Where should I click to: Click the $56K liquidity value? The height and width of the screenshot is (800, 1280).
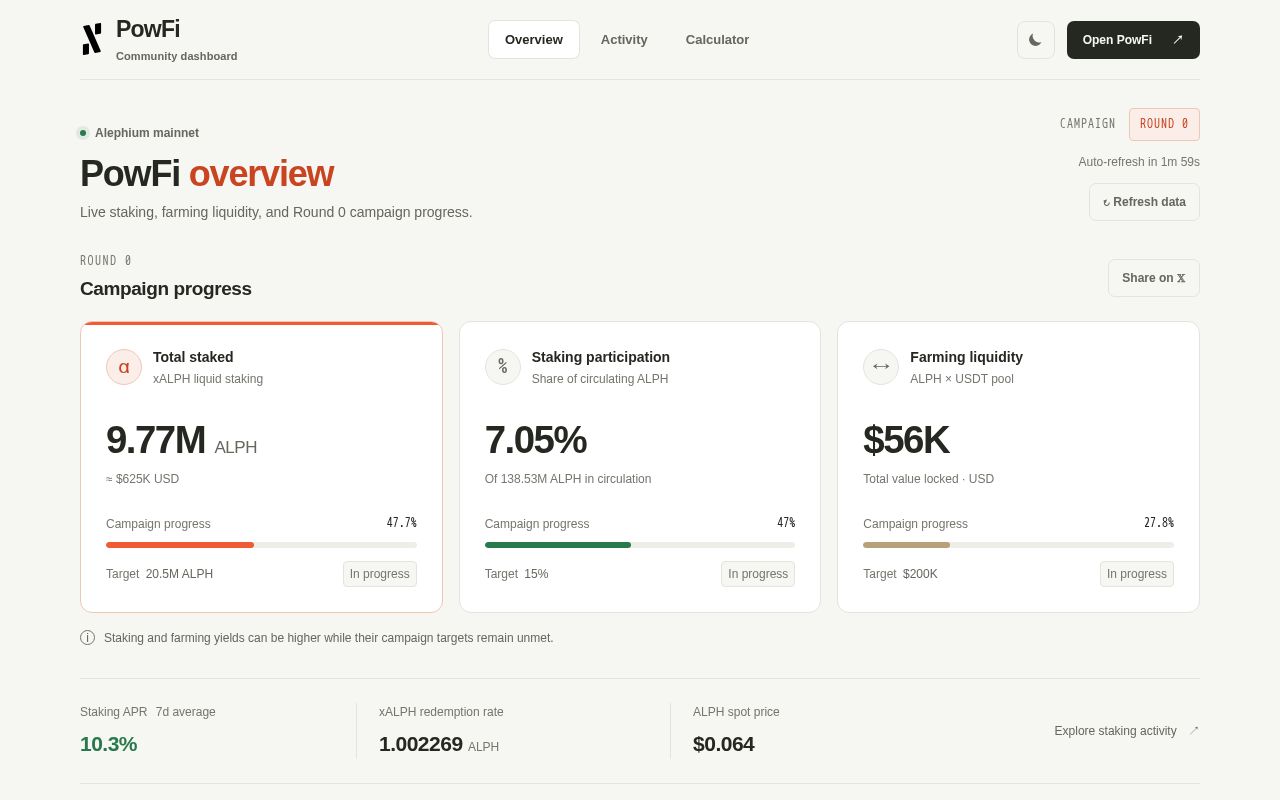coord(906,440)
